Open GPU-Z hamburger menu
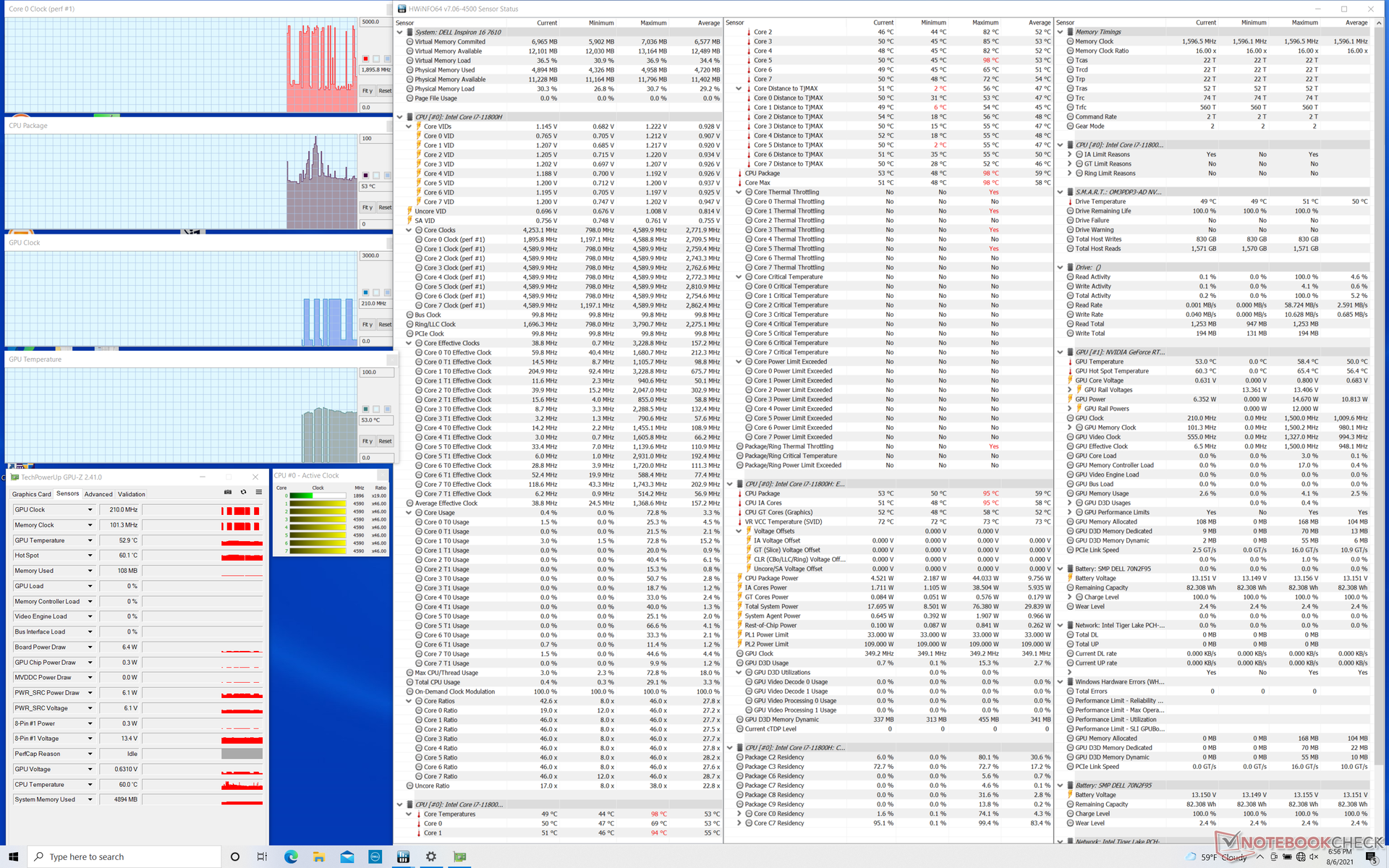 tap(258, 493)
